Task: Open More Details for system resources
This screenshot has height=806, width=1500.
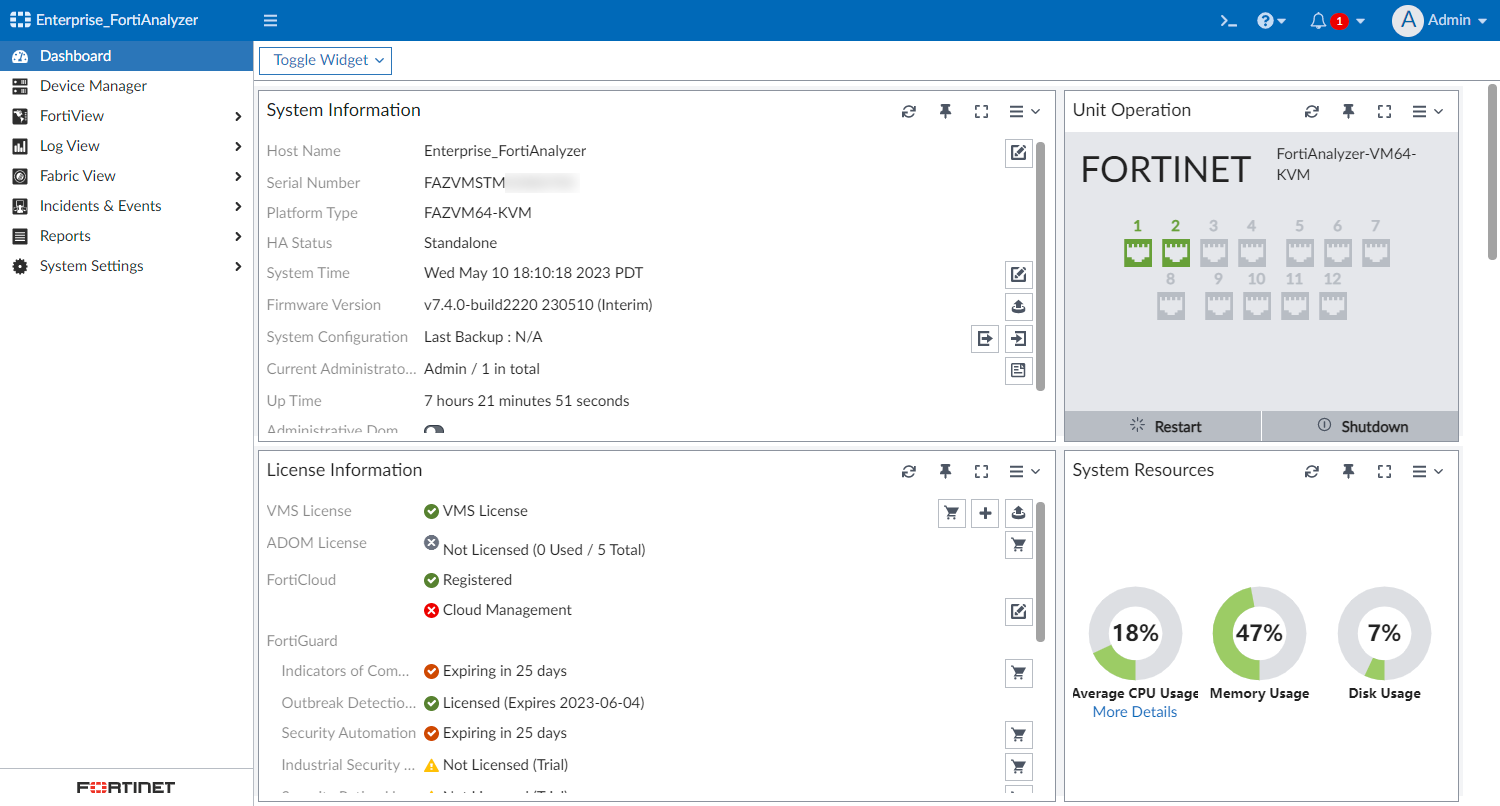Action: coord(1134,711)
